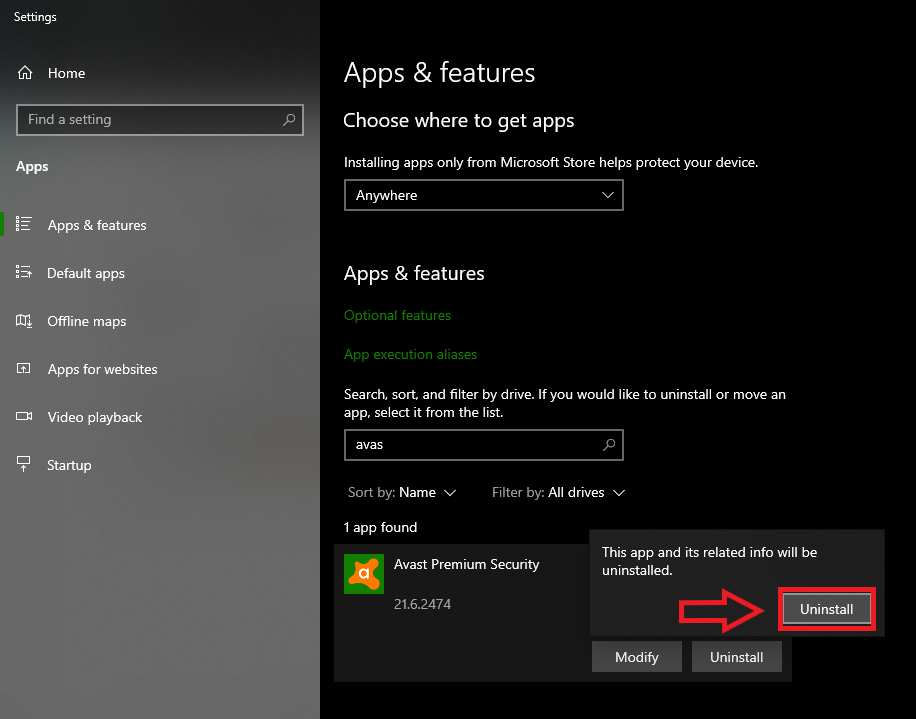Click the Default apps sidebar icon

(23, 272)
